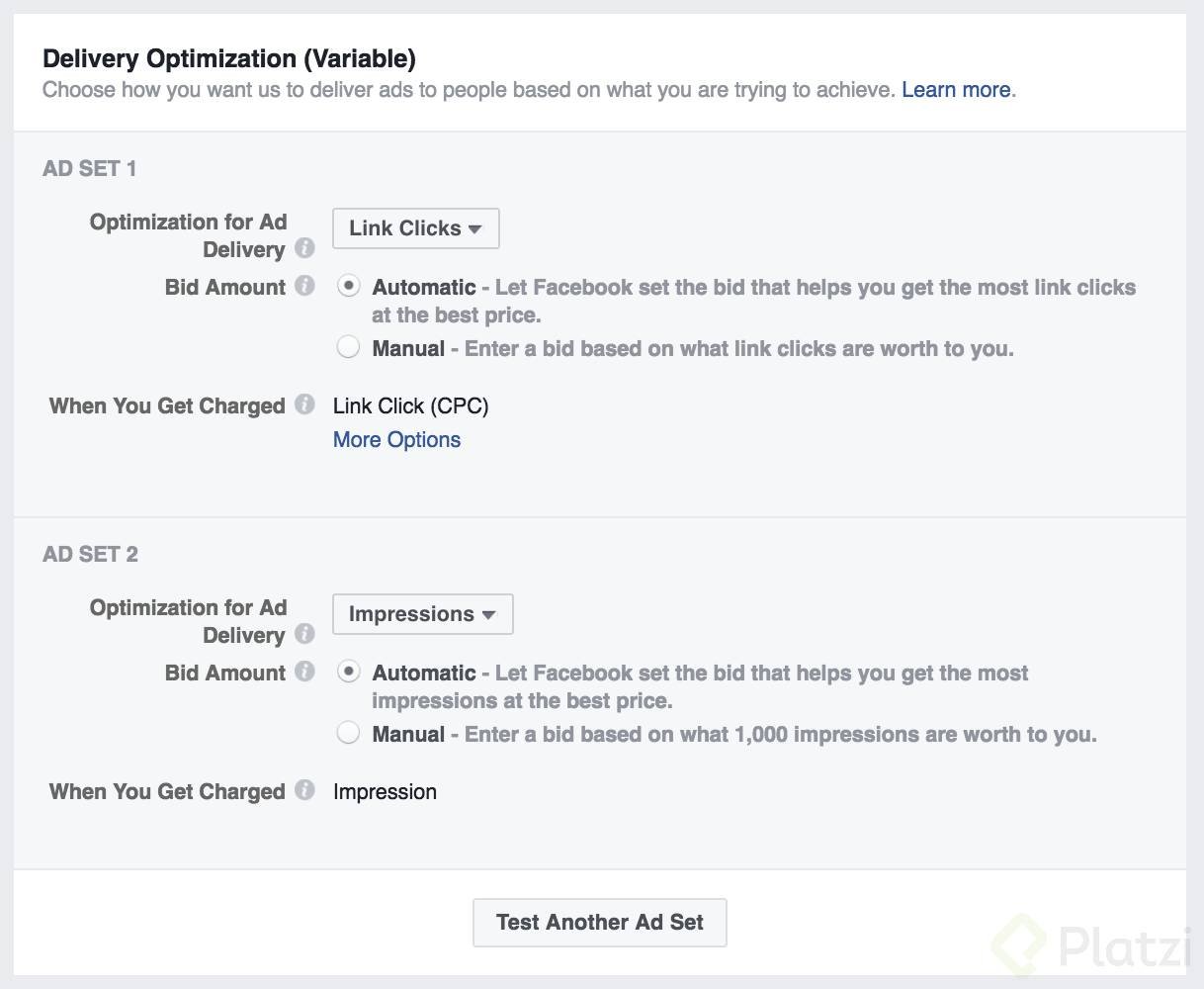Click Bid Amount info icon in Ad Set 1

point(305,286)
